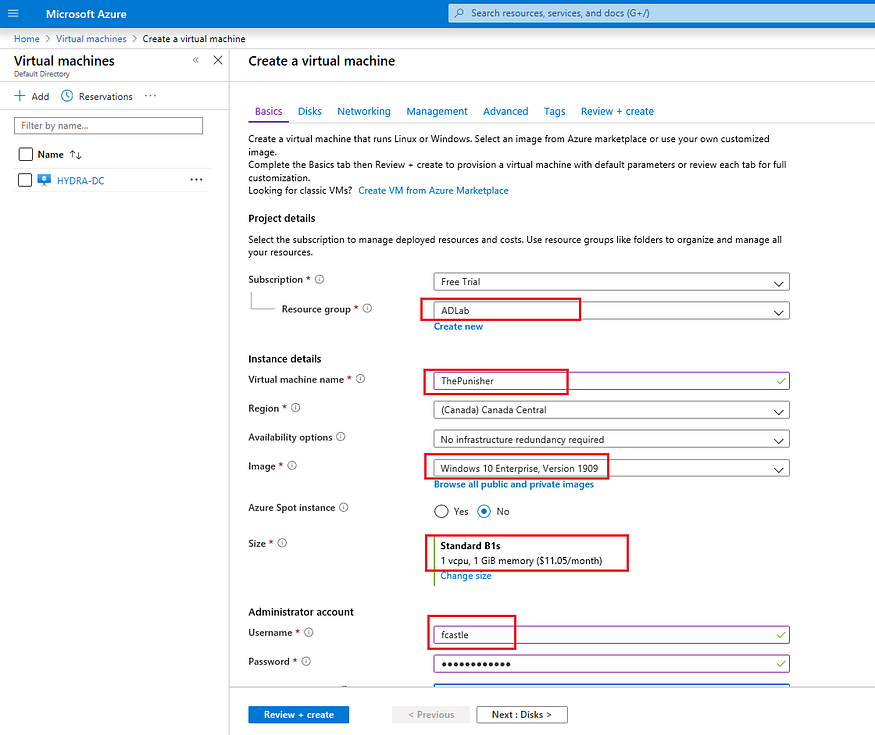The image size is (875, 735).
Task: Click the Review + create button
Action: point(298,714)
